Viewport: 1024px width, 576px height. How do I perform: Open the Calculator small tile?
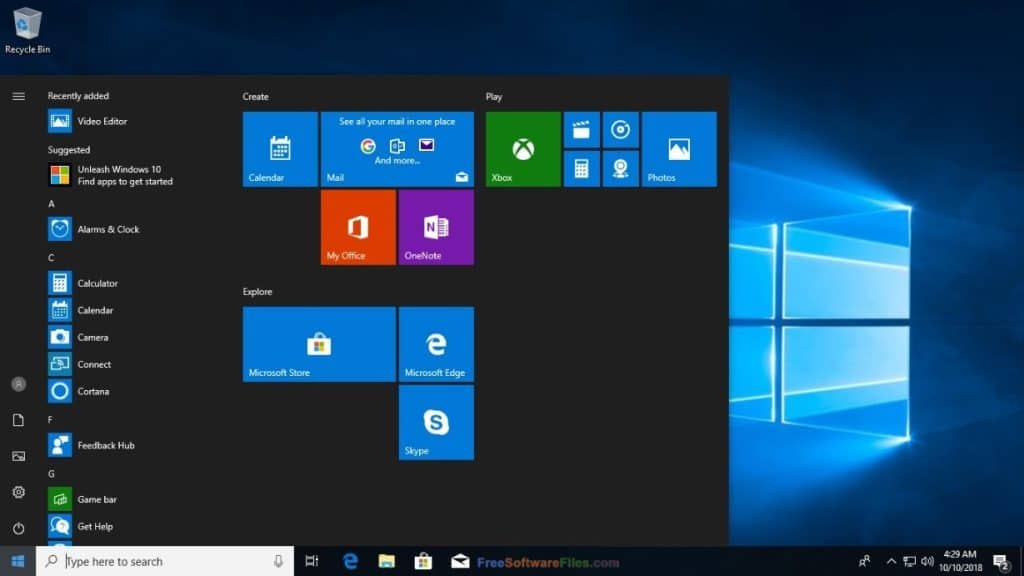581,168
